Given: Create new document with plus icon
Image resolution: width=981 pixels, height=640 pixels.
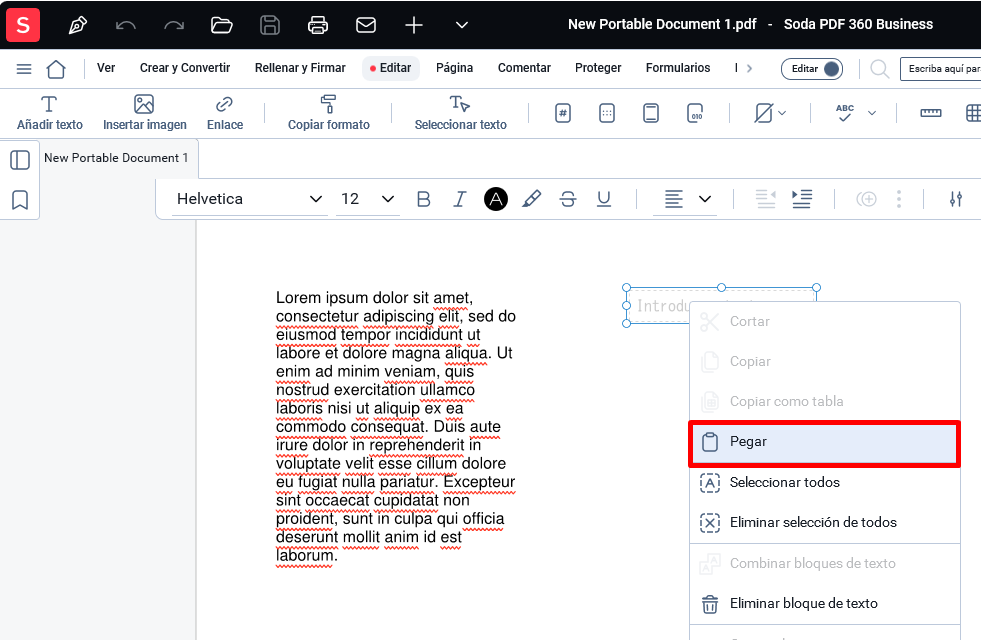Looking at the screenshot, I should coord(414,25).
